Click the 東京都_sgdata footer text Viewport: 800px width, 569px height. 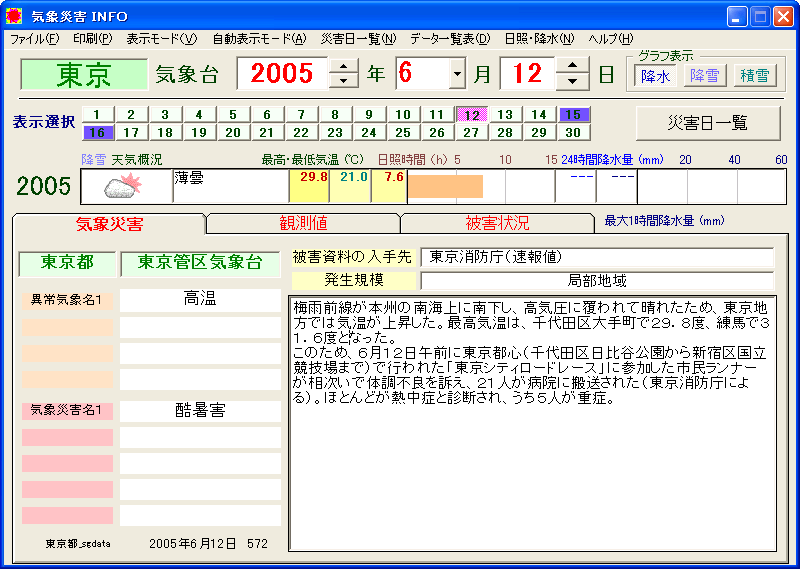click(78, 544)
